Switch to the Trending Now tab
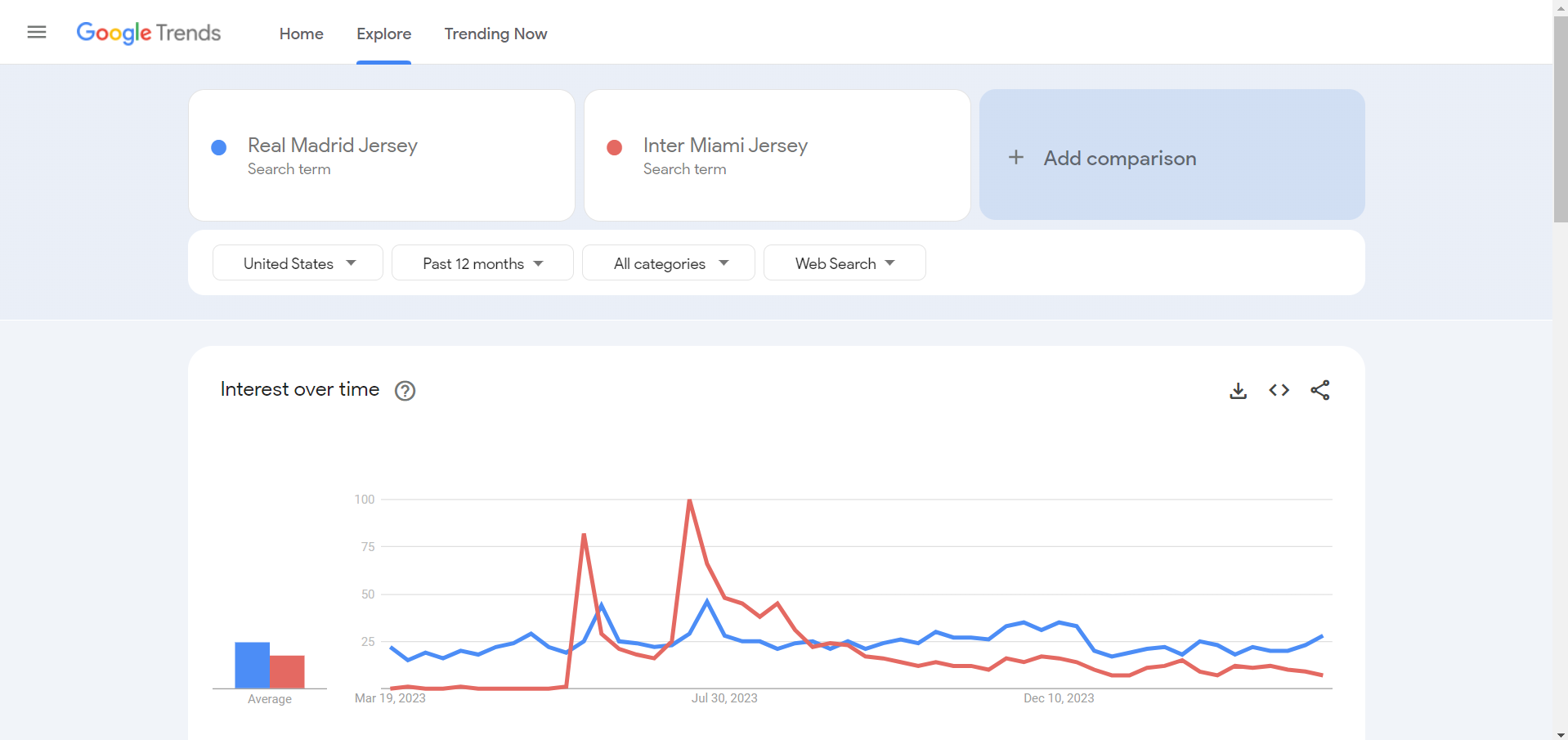 [x=495, y=34]
